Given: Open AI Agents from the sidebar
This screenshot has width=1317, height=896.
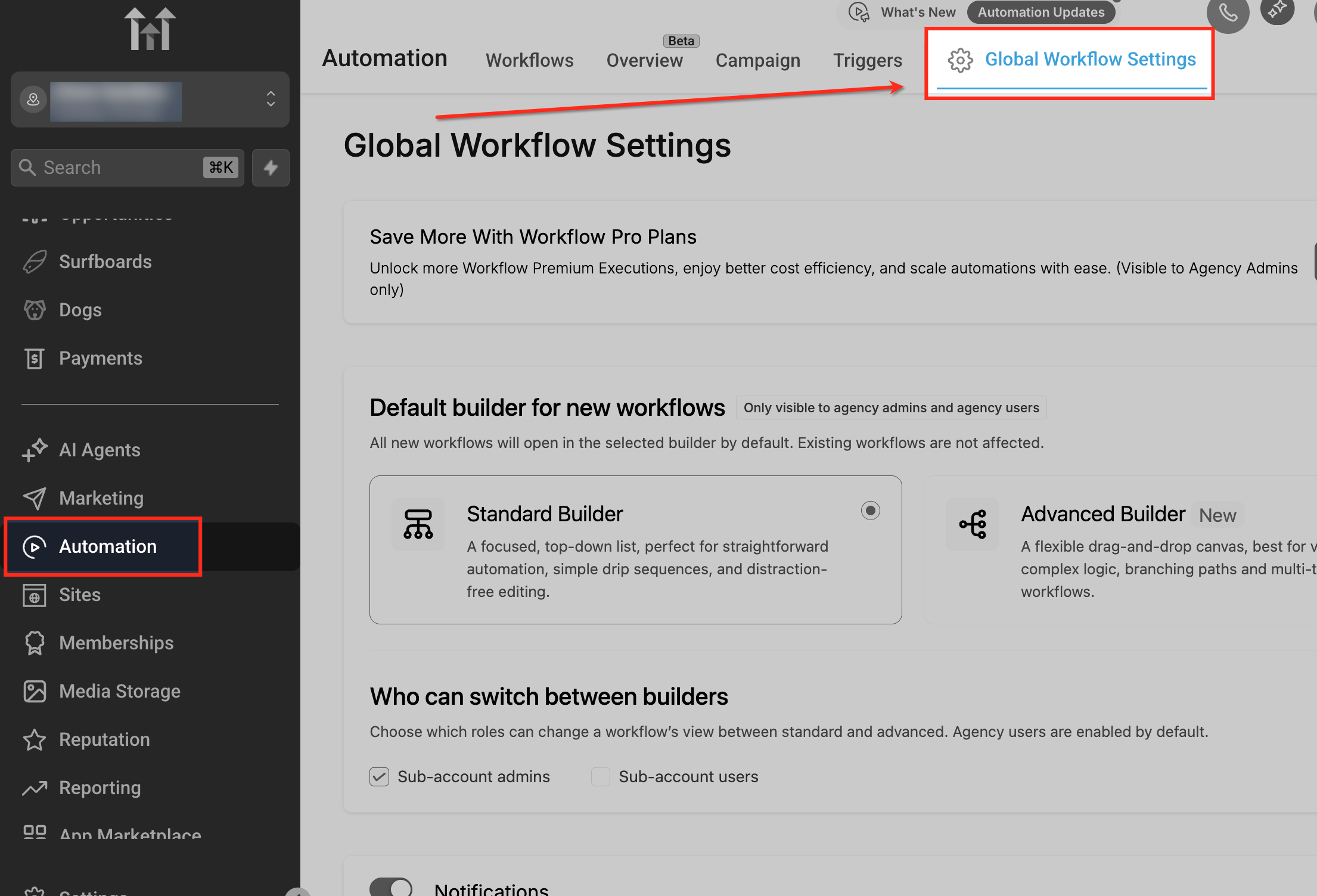Looking at the screenshot, I should [x=100, y=450].
